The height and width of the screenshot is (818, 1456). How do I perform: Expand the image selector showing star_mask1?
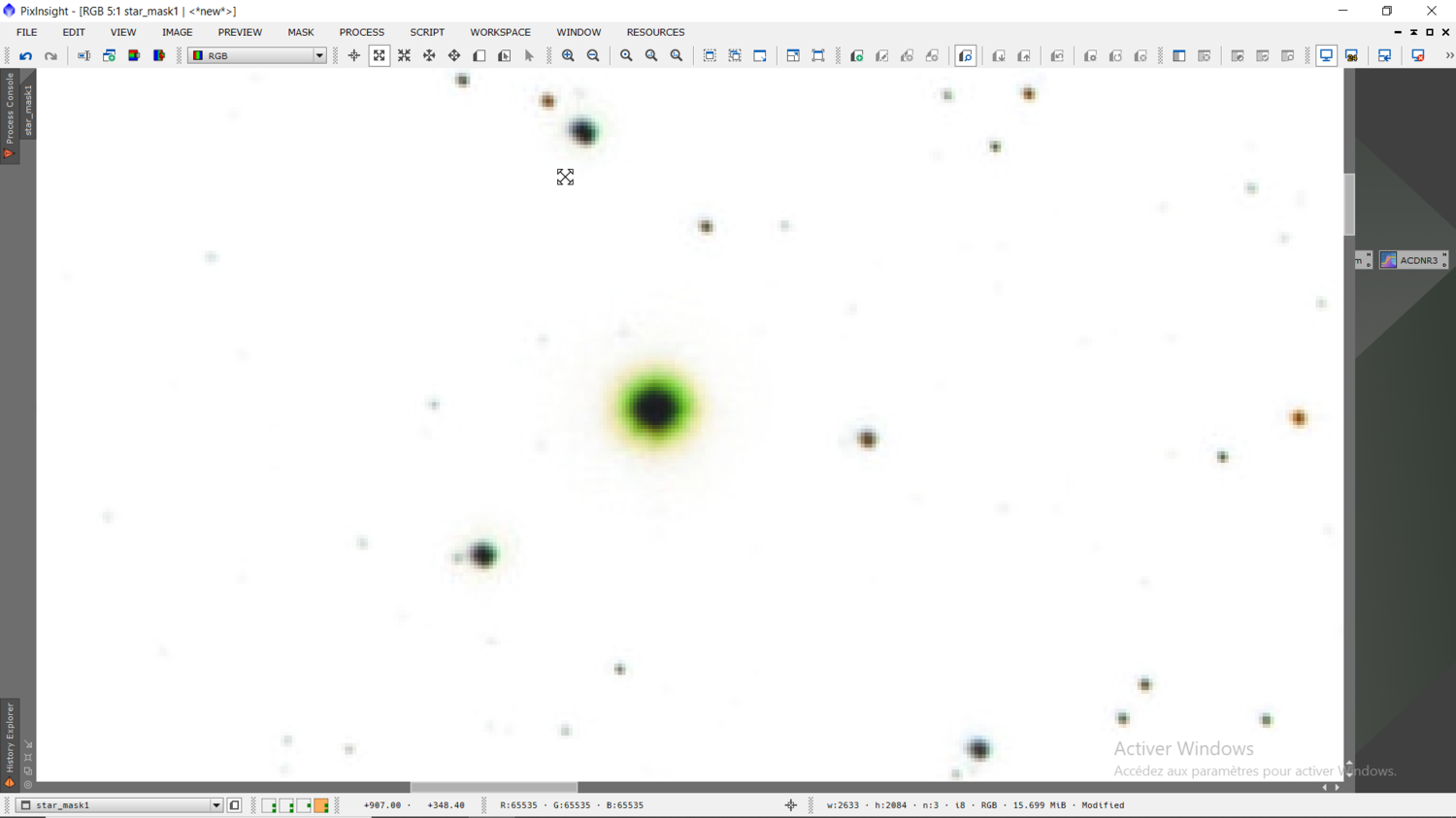pos(215,804)
